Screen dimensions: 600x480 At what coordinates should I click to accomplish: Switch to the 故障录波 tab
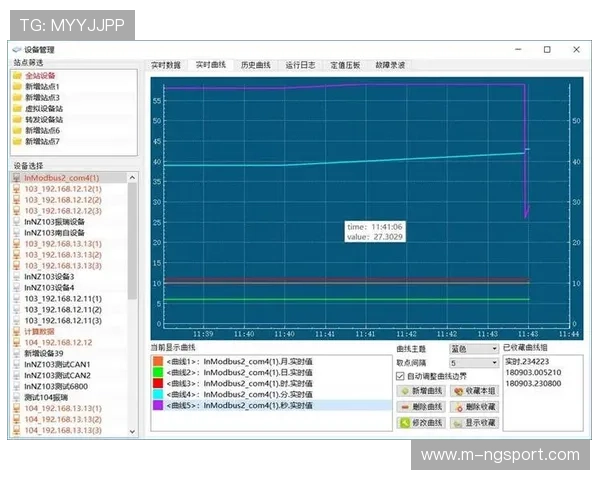coord(390,65)
